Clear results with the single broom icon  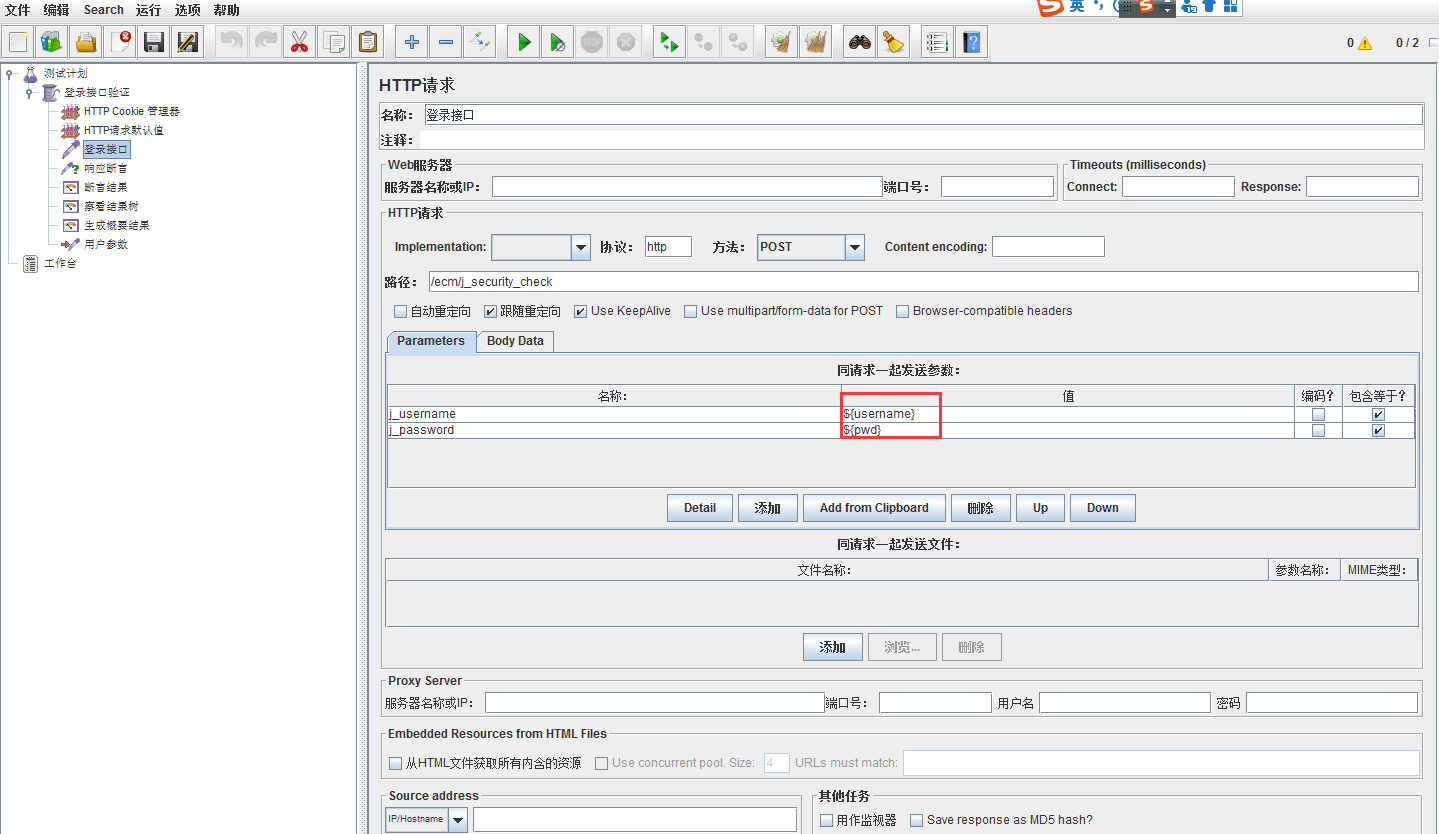[782, 42]
